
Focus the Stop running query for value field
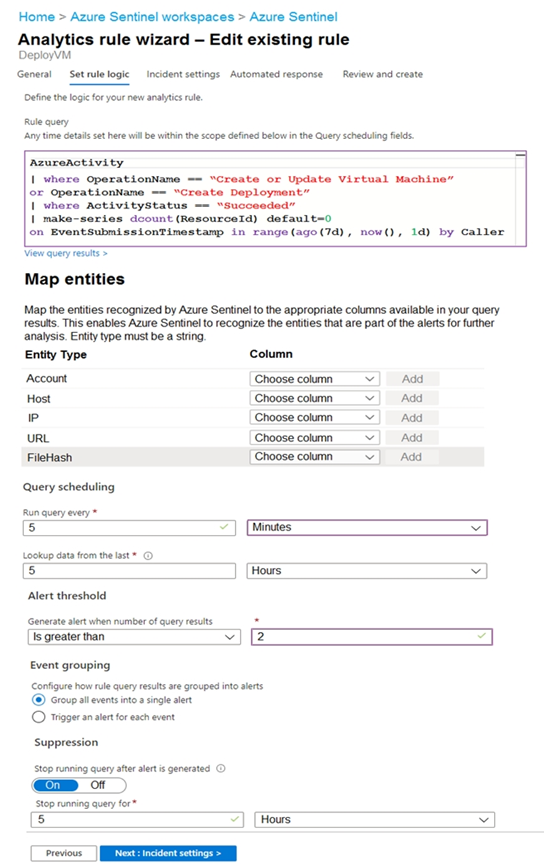(x=137, y=819)
